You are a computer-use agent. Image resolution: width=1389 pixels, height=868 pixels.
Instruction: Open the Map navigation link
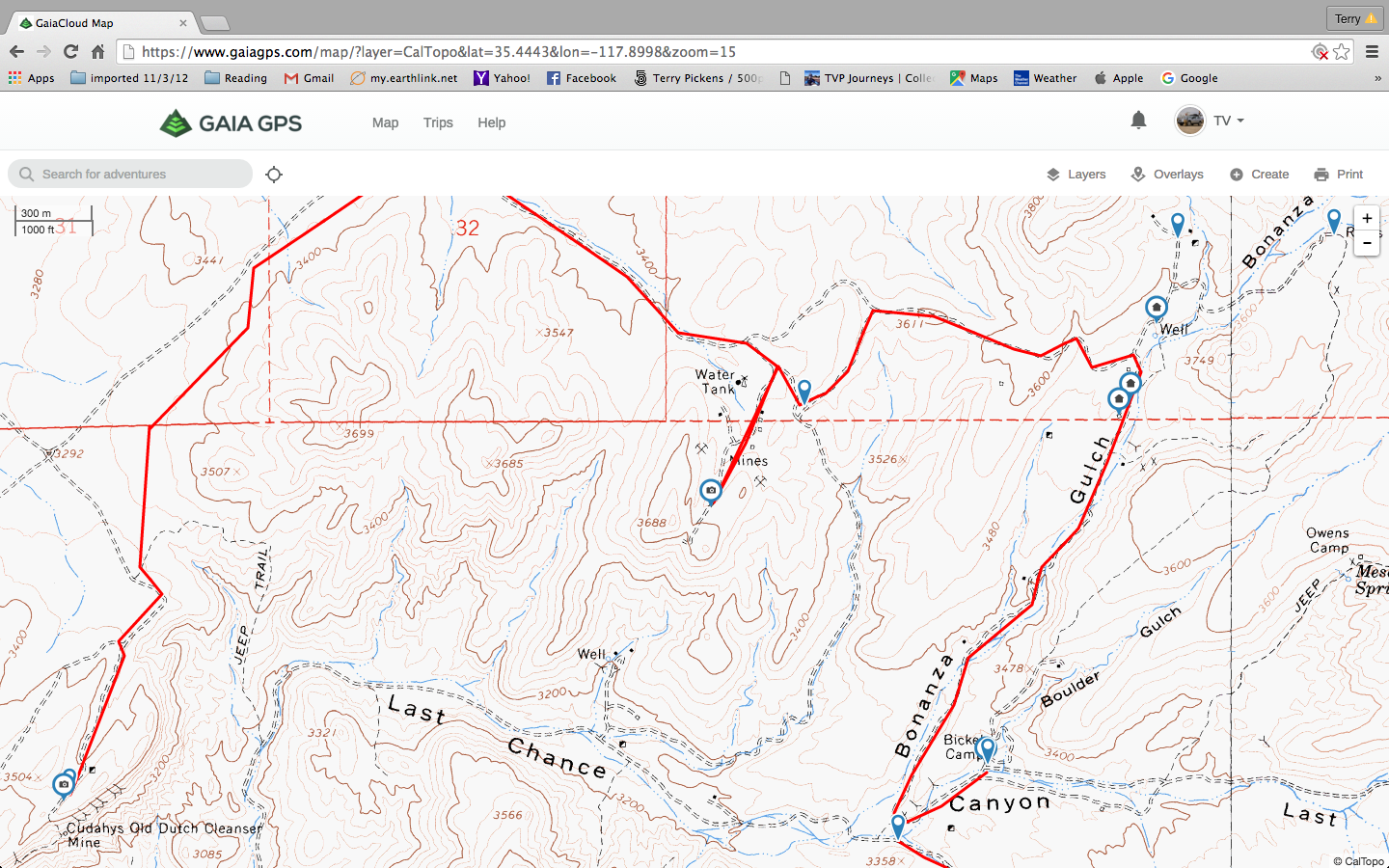385,122
